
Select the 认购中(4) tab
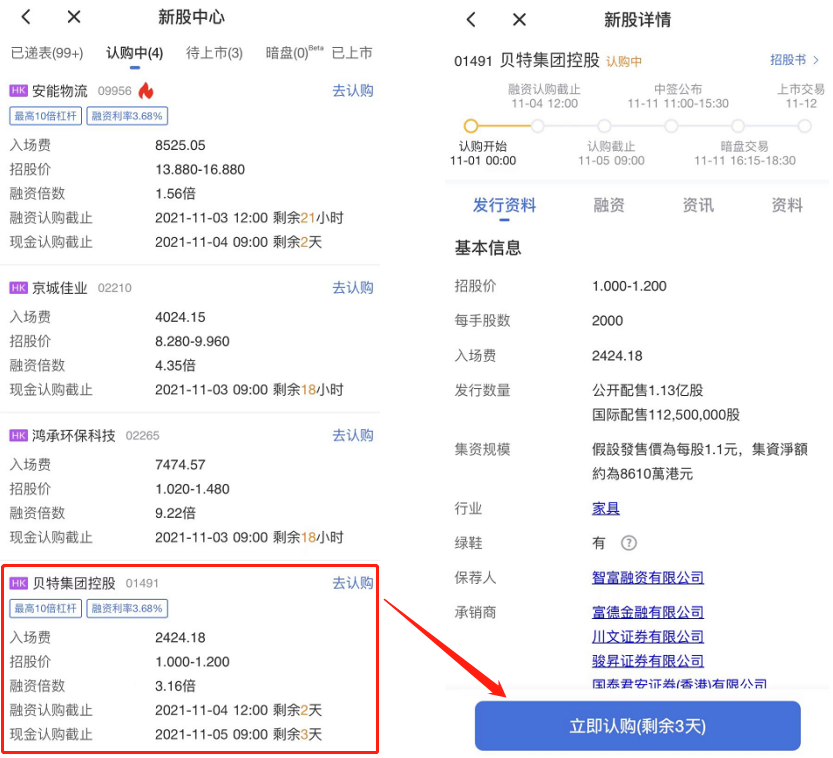134,53
